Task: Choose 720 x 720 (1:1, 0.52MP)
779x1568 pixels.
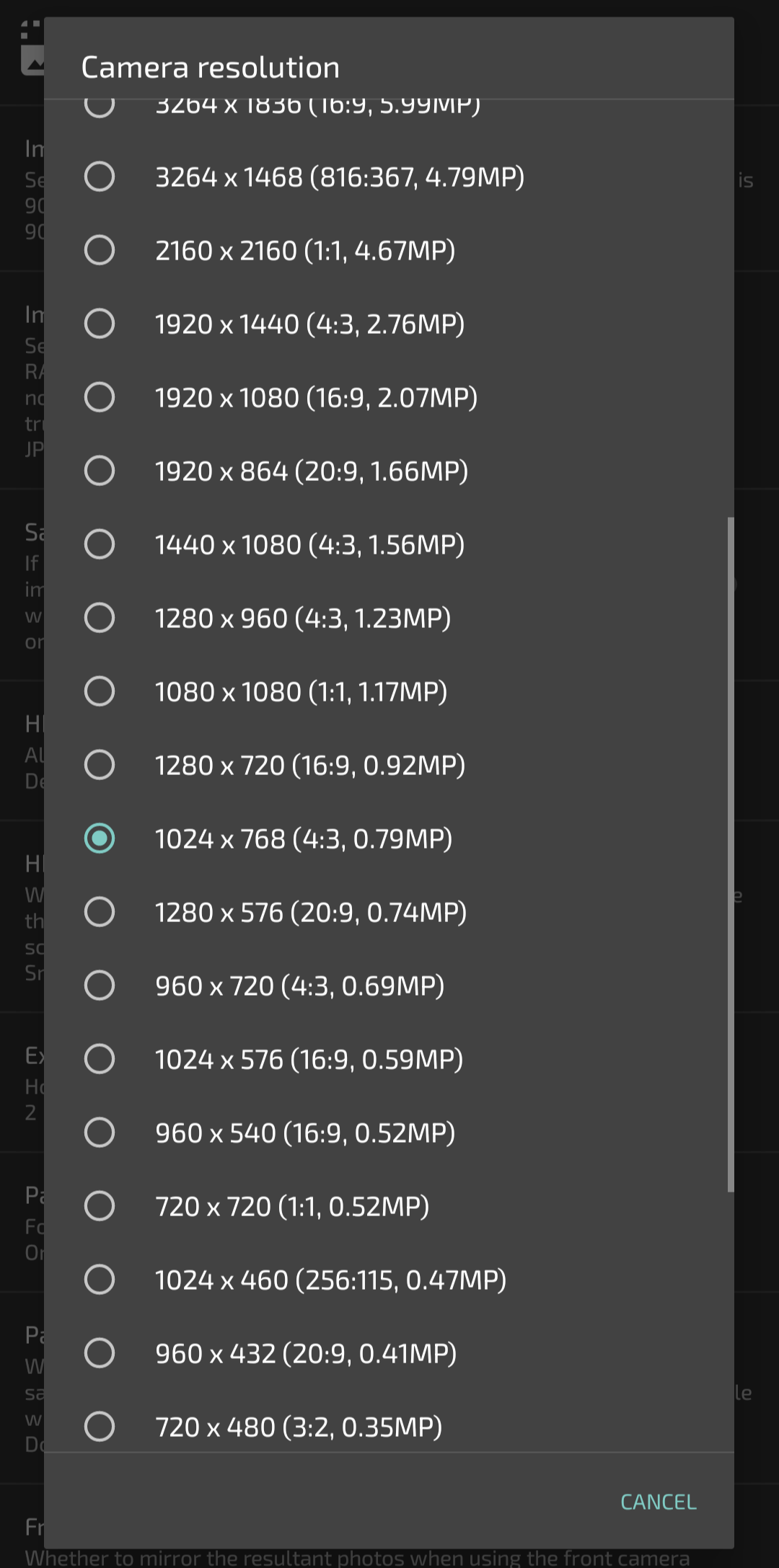Action: 389,1206
